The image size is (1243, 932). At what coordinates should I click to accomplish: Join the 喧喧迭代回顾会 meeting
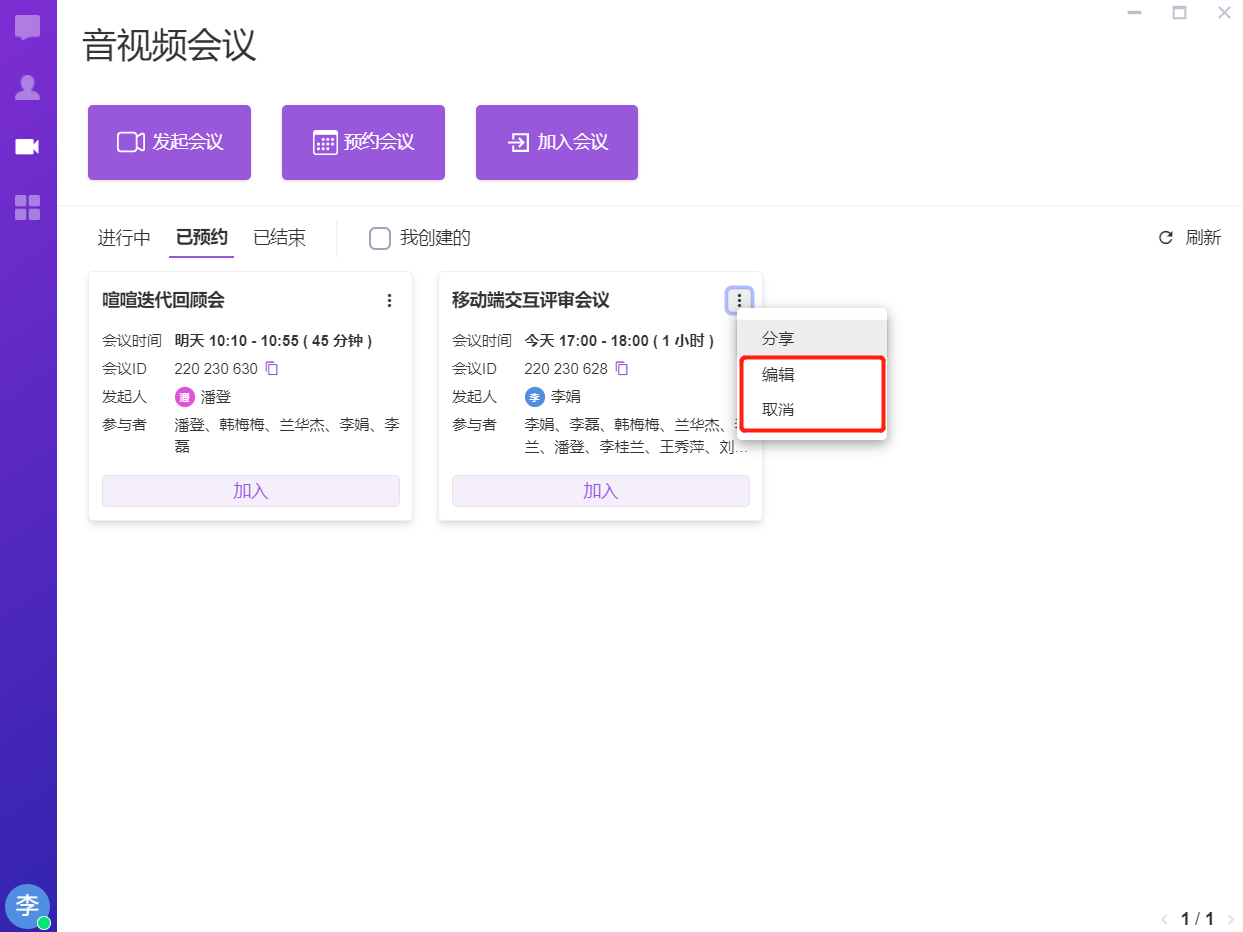(251, 491)
